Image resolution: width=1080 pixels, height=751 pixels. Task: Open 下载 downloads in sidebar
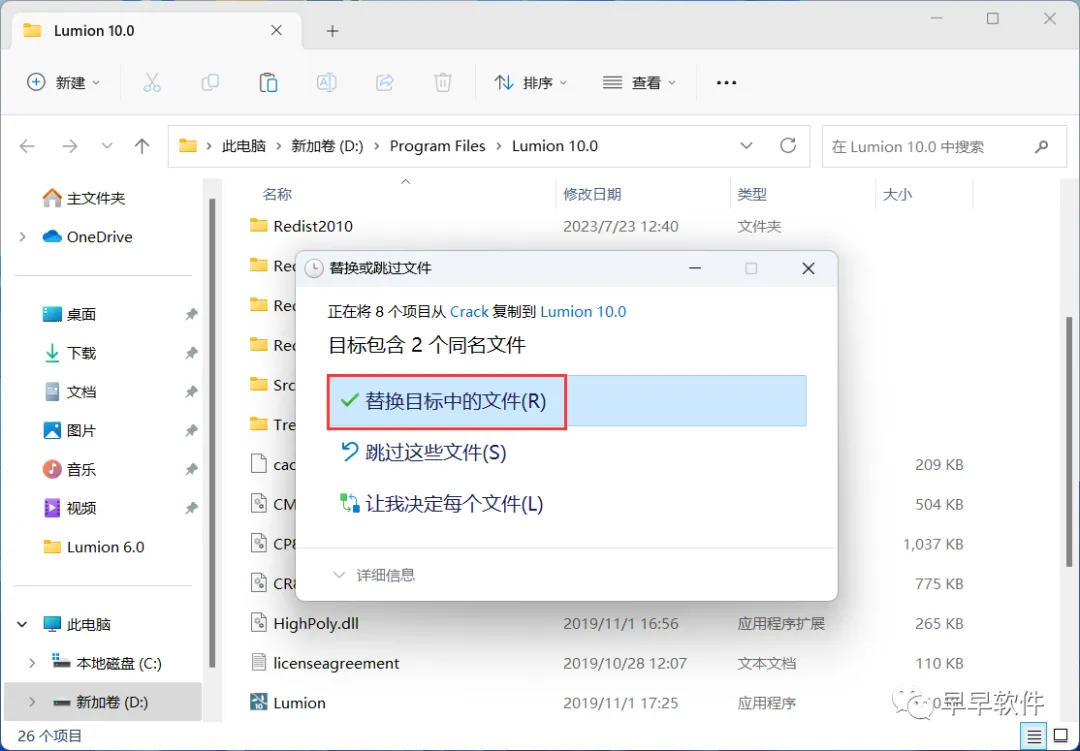pyautogui.click(x=69, y=353)
